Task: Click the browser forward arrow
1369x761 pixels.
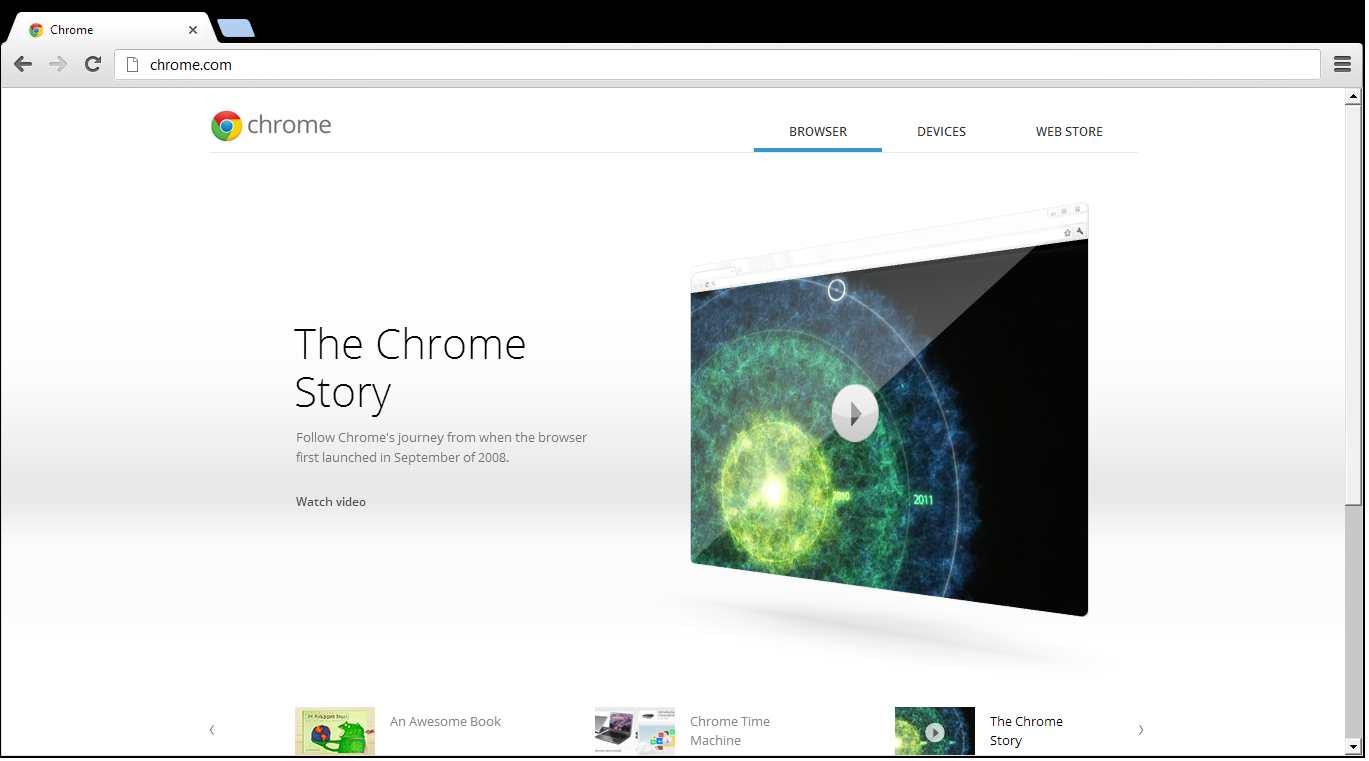Action: click(x=58, y=64)
